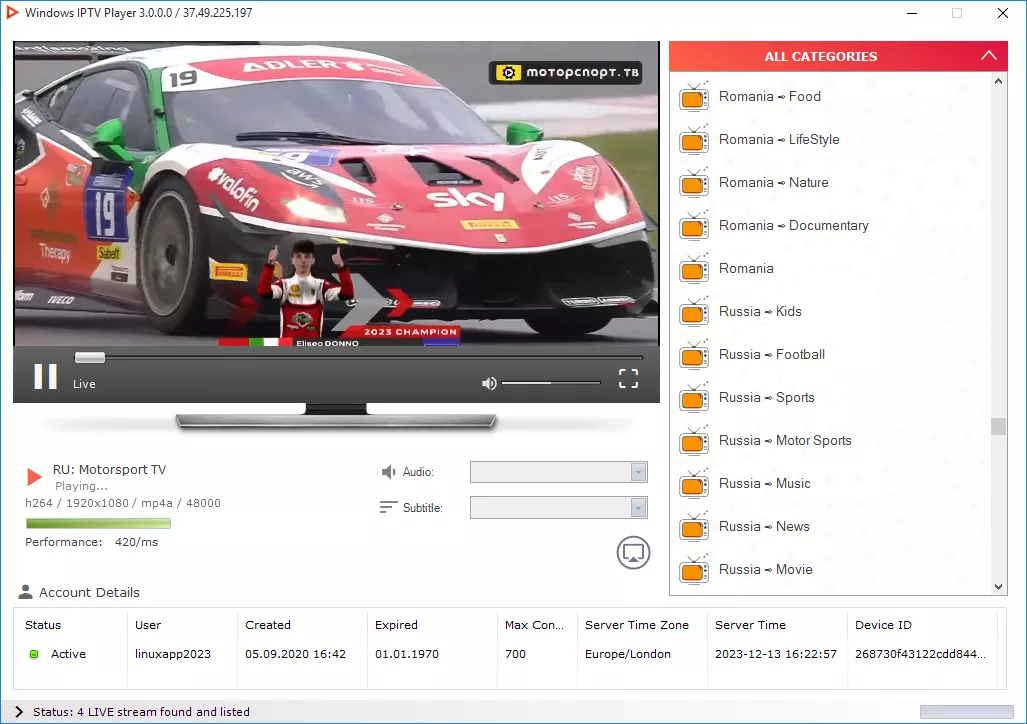1027x724 pixels.
Task: Click the TV icon beside Romania Documentary
Action: pyautogui.click(x=694, y=226)
